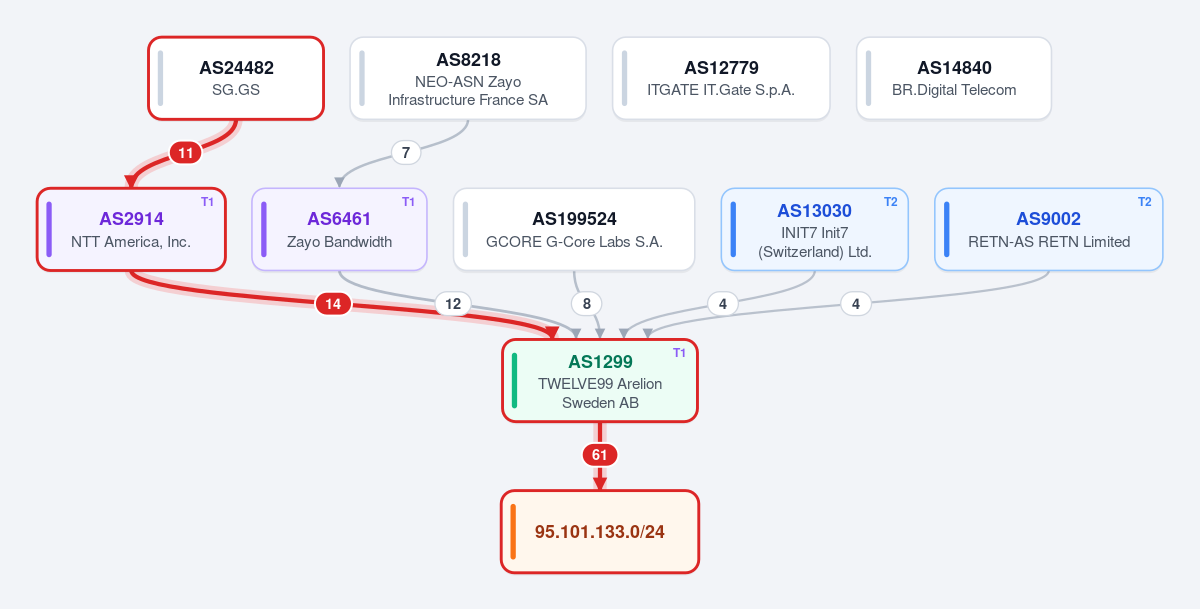Click the AS6461 Zayo Bandwidth node

tap(339, 229)
